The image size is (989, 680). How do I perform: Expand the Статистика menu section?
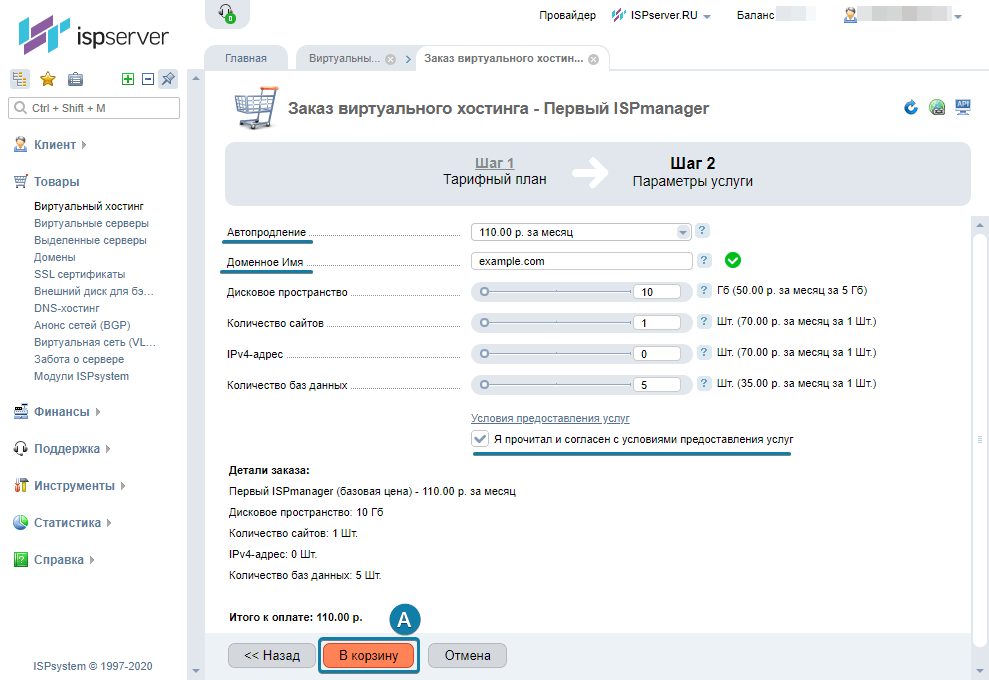[x=109, y=523]
